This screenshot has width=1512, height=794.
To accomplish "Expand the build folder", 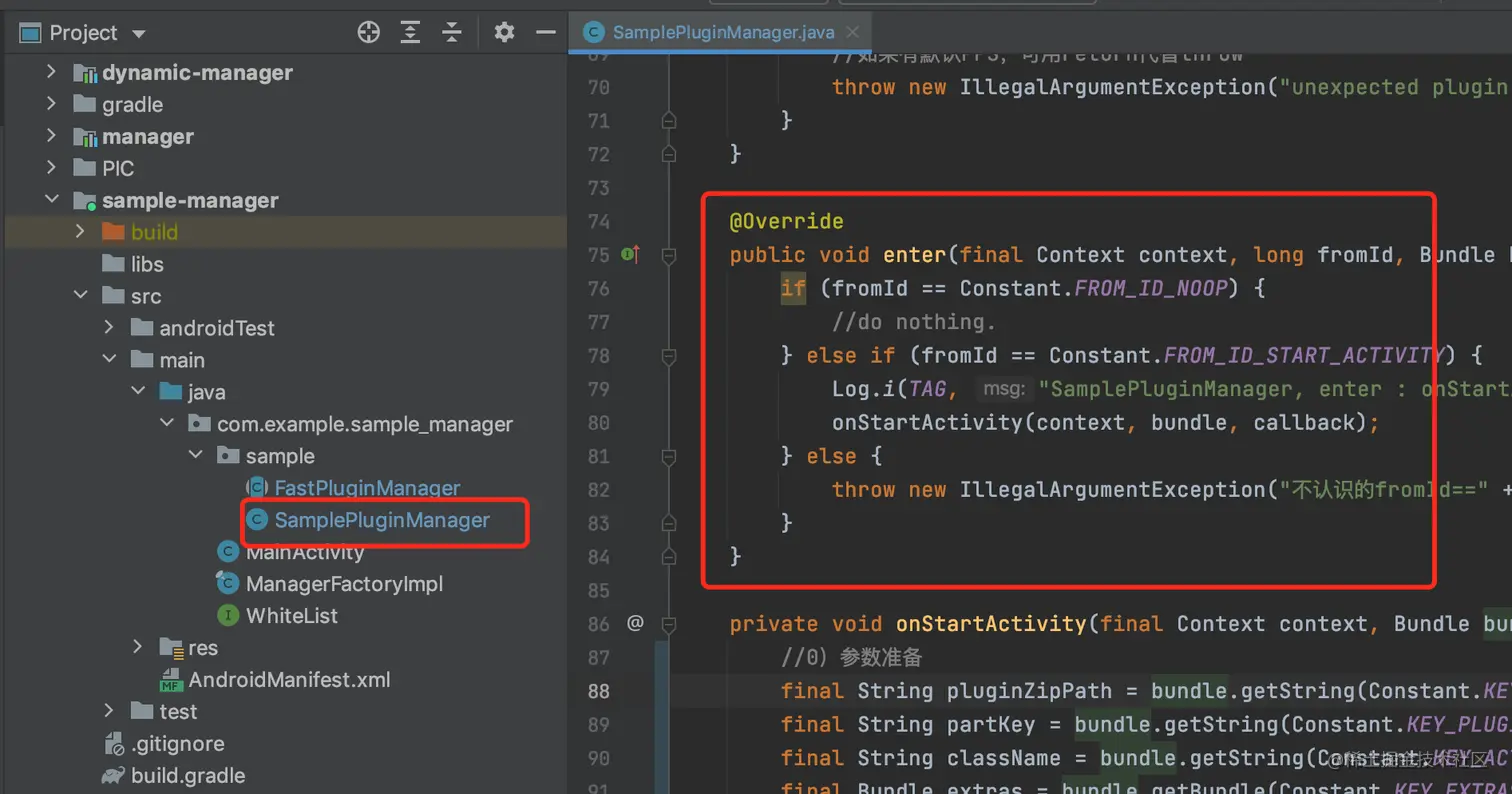I will point(80,233).
